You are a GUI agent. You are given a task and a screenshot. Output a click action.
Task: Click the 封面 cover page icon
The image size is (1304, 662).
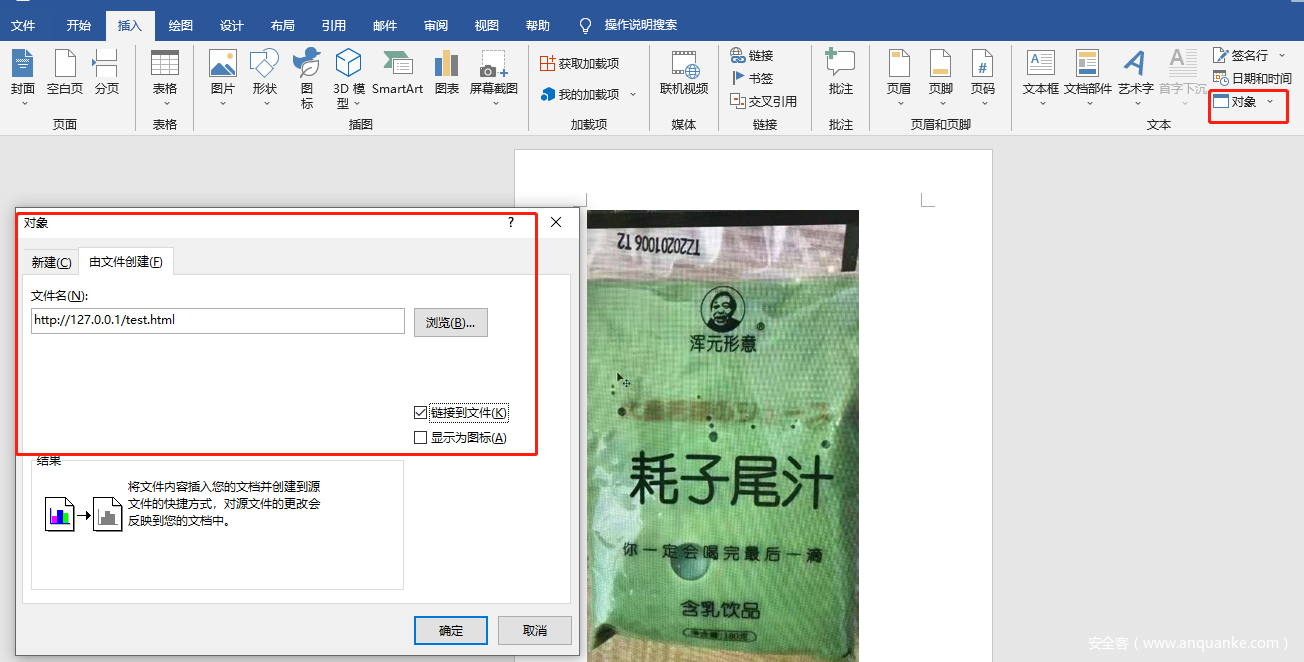pos(22,66)
